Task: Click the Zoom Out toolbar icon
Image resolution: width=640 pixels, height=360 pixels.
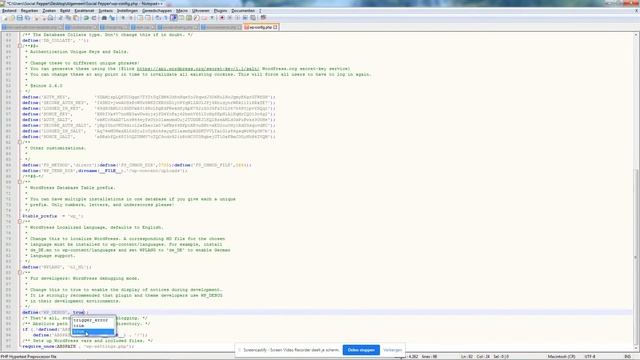Action: coord(131,18)
